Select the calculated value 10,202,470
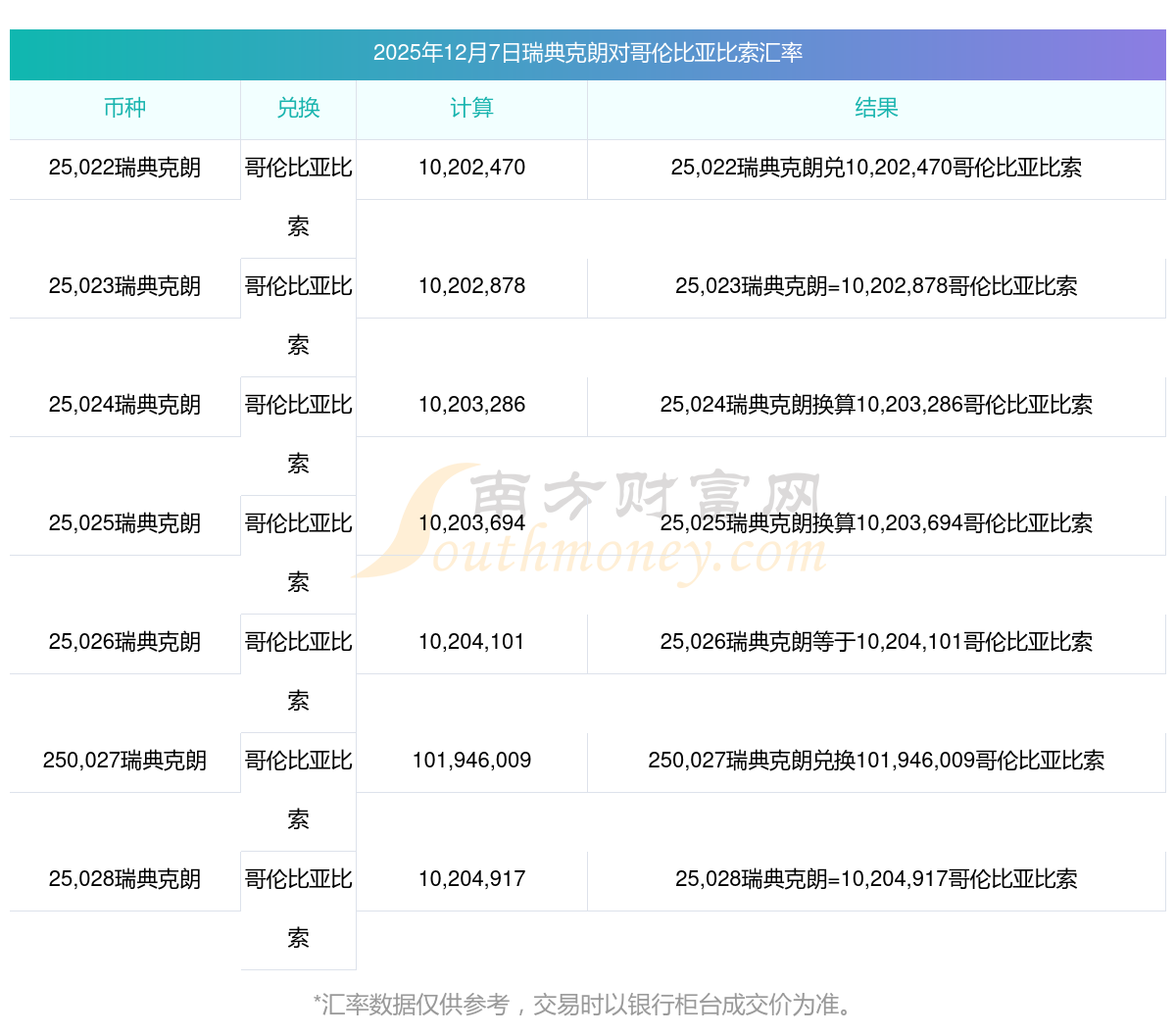Screen dimensions: 1176x1035 [x=471, y=168]
